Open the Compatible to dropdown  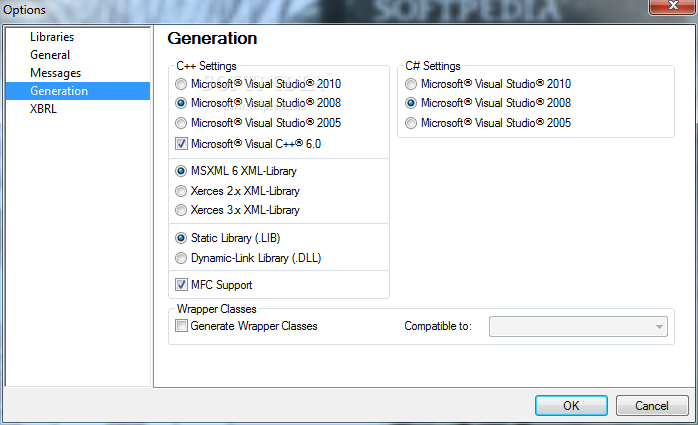point(578,327)
